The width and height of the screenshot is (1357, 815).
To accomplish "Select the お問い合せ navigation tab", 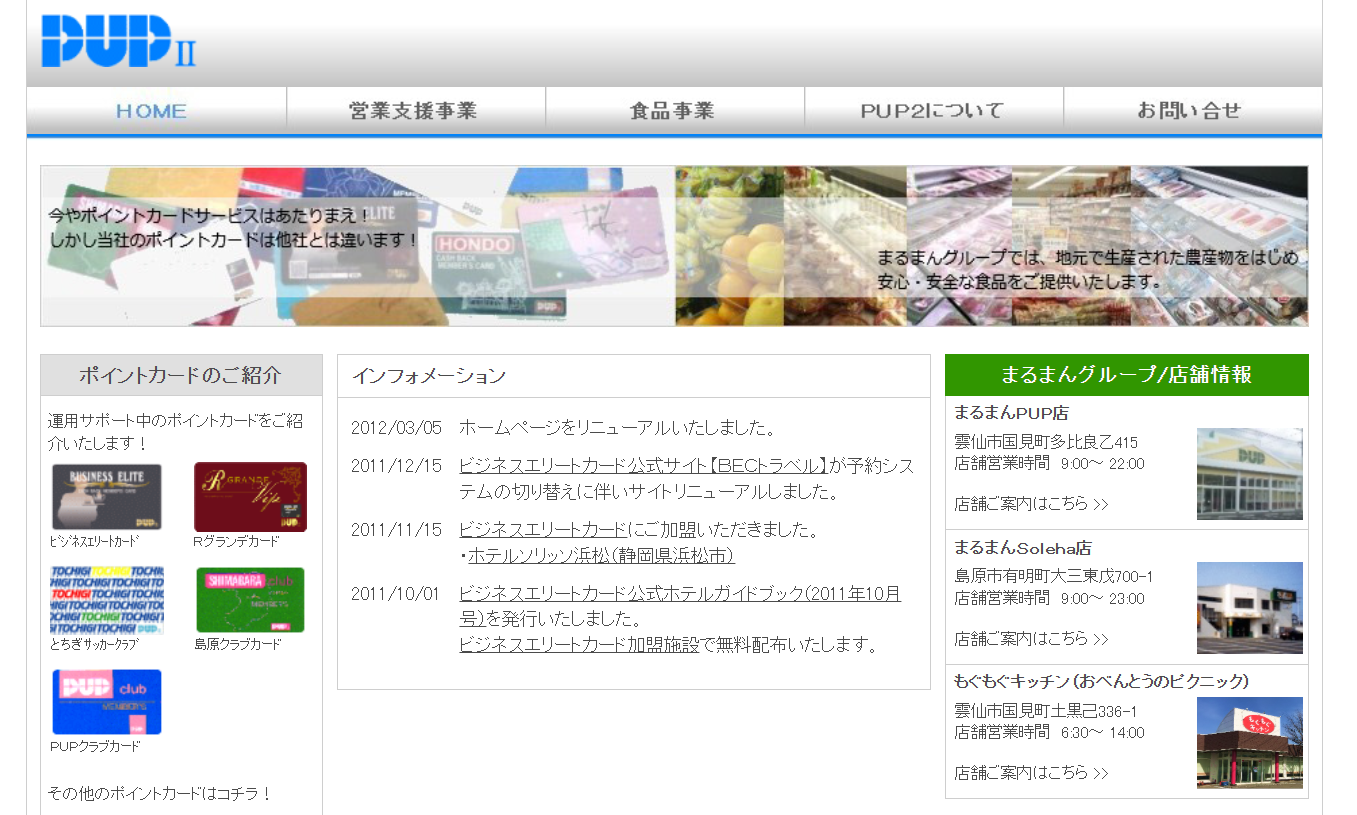I will click(1192, 110).
